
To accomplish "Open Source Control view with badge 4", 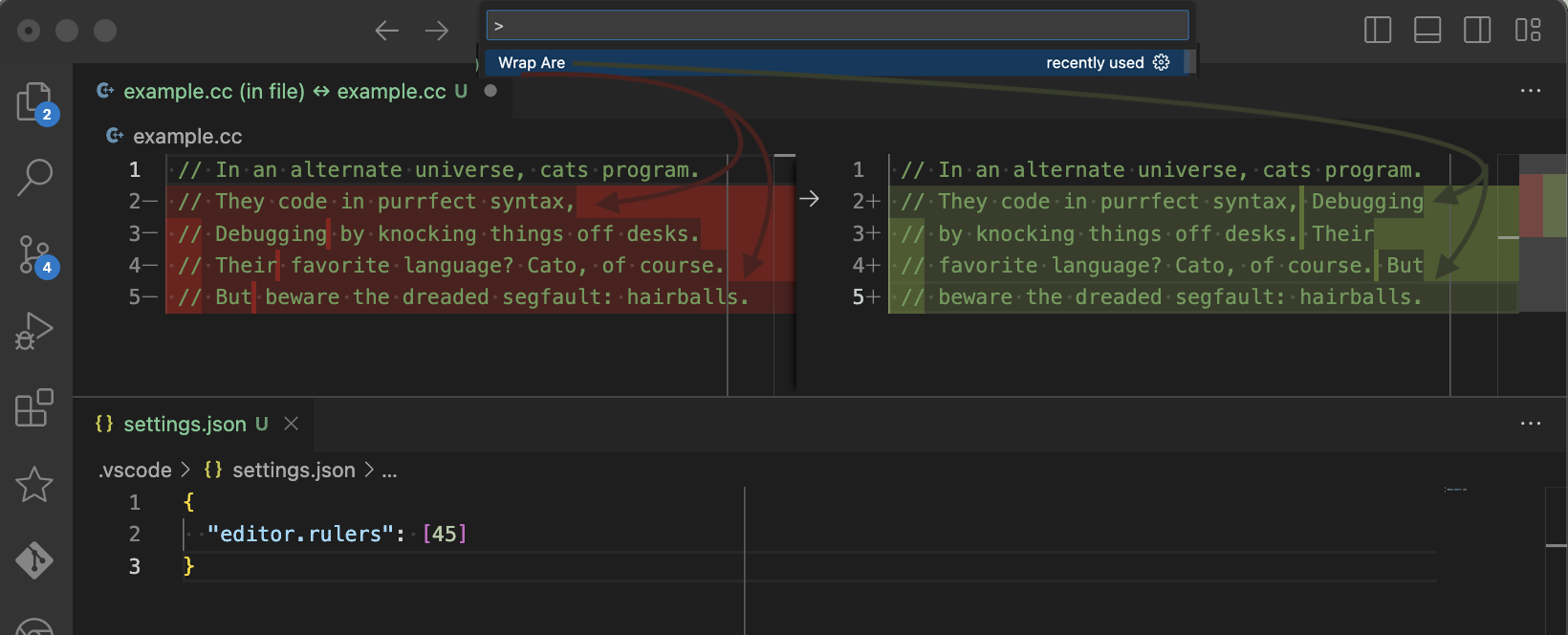I will 35,255.
